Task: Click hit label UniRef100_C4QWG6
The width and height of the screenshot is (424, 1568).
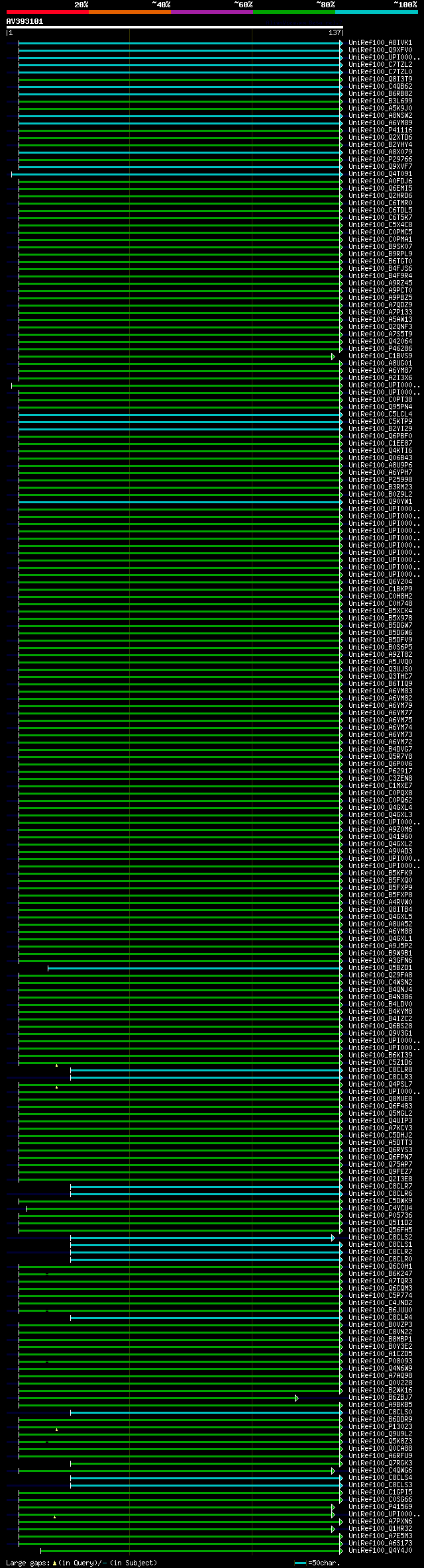Action: pos(380,1471)
